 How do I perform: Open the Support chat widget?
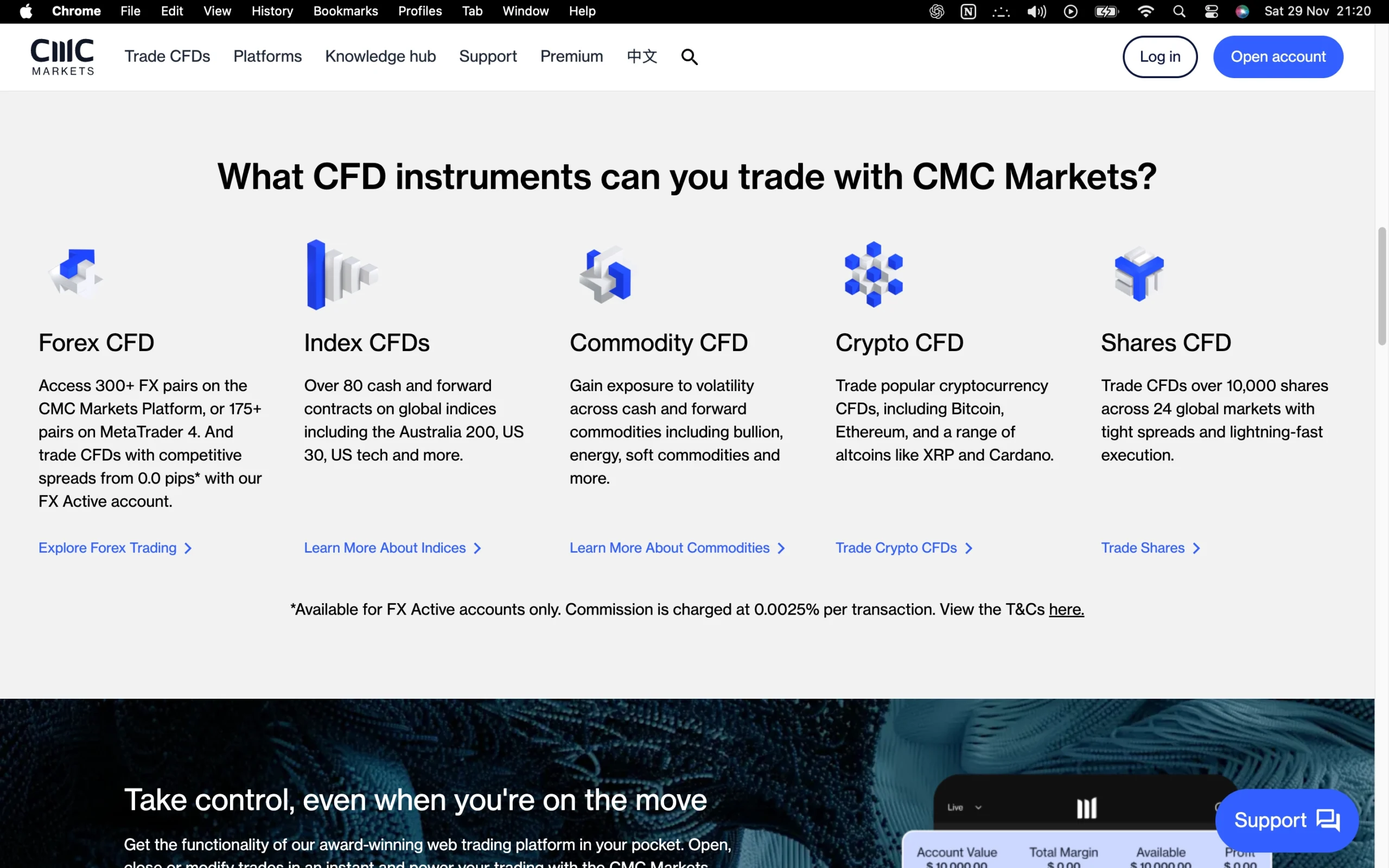[1286, 820]
